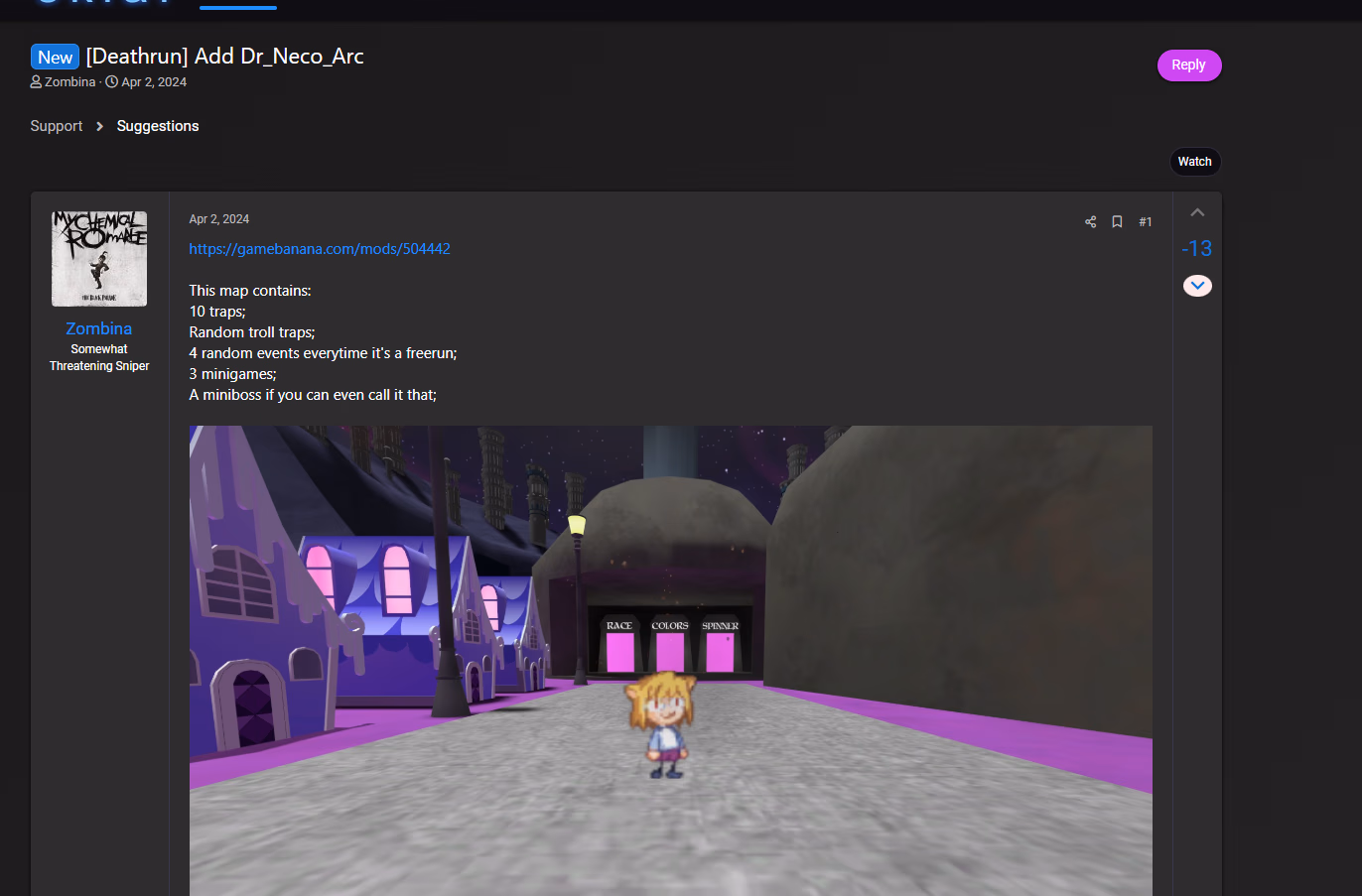1362x896 pixels.
Task: Click the text "This map contains:"
Action: 250,291
